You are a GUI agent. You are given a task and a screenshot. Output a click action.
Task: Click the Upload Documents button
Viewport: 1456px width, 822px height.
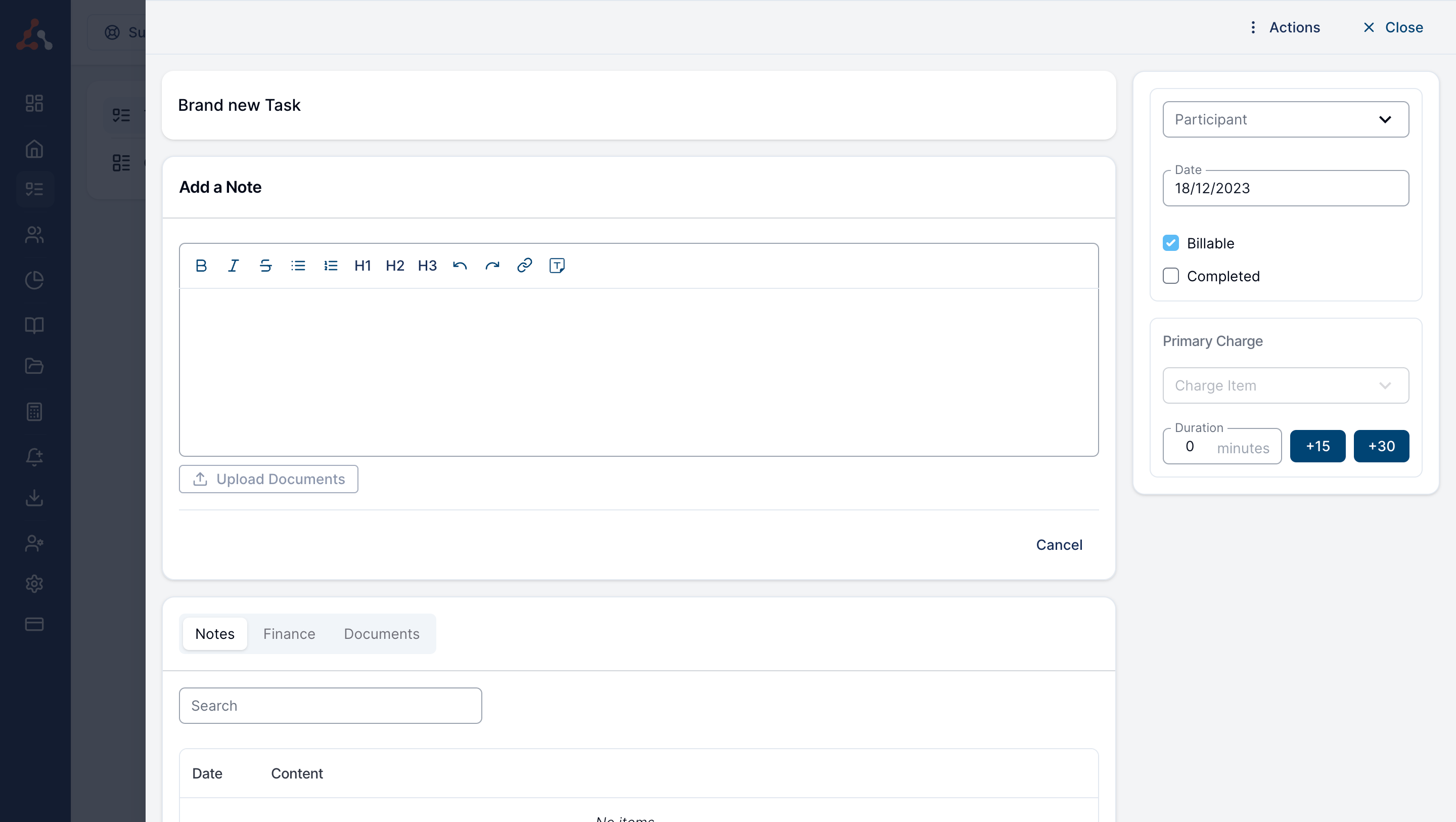click(268, 479)
